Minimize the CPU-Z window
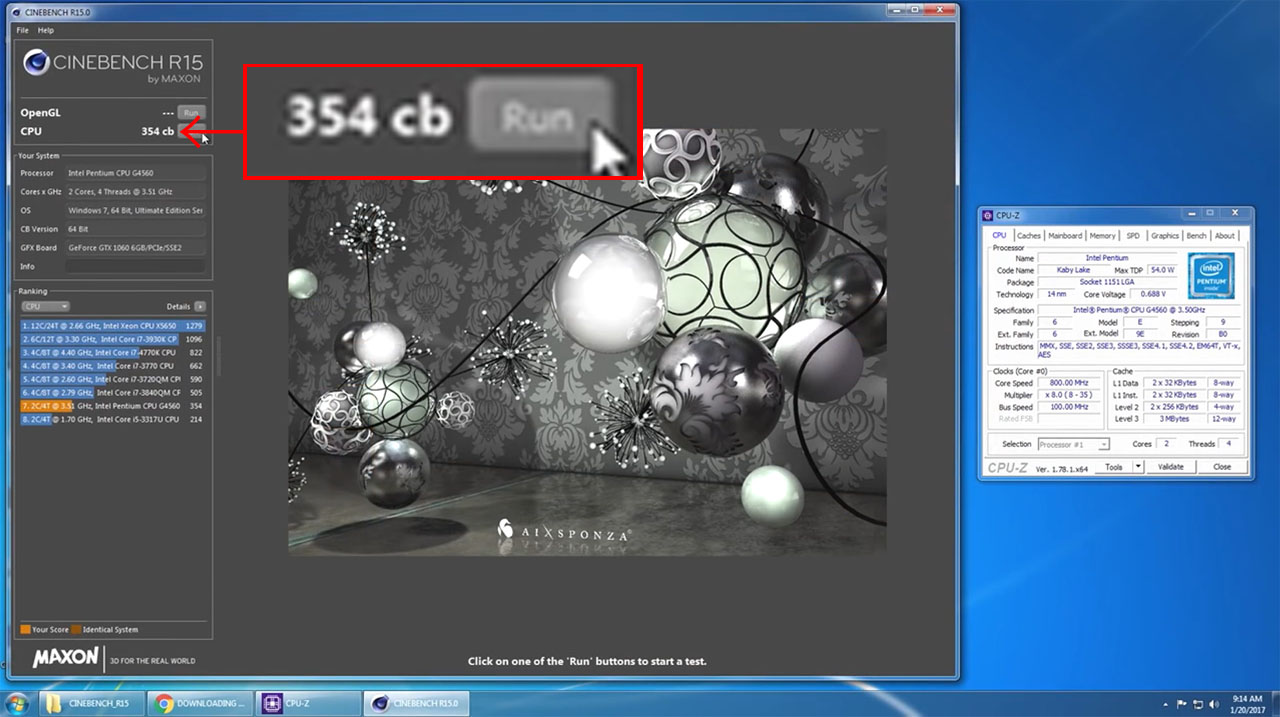The image size is (1280, 717). tap(1192, 214)
